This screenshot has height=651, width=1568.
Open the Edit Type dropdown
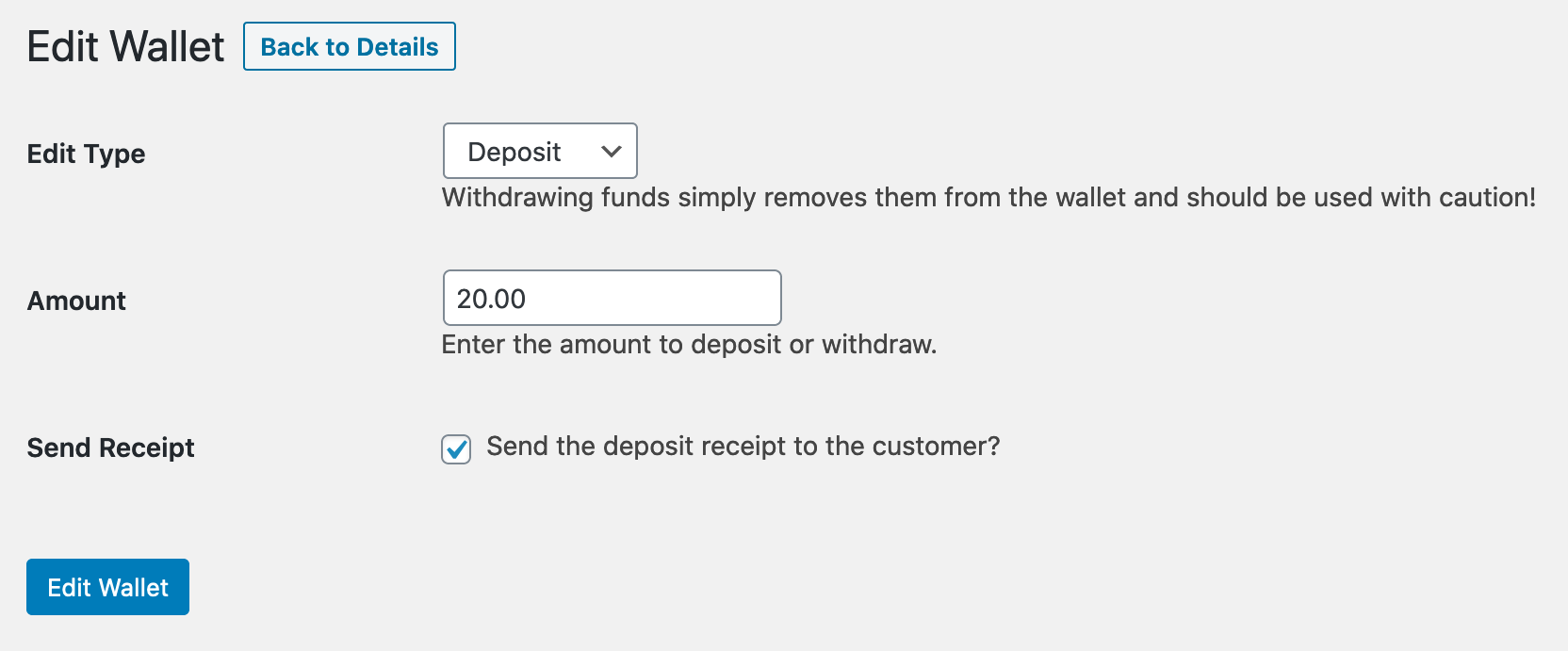pyautogui.click(x=540, y=151)
